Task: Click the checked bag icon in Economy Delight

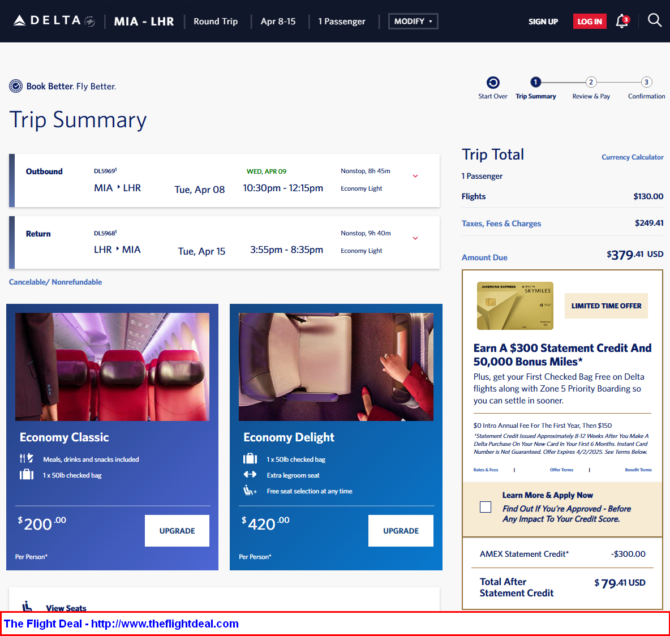Action: [250, 459]
